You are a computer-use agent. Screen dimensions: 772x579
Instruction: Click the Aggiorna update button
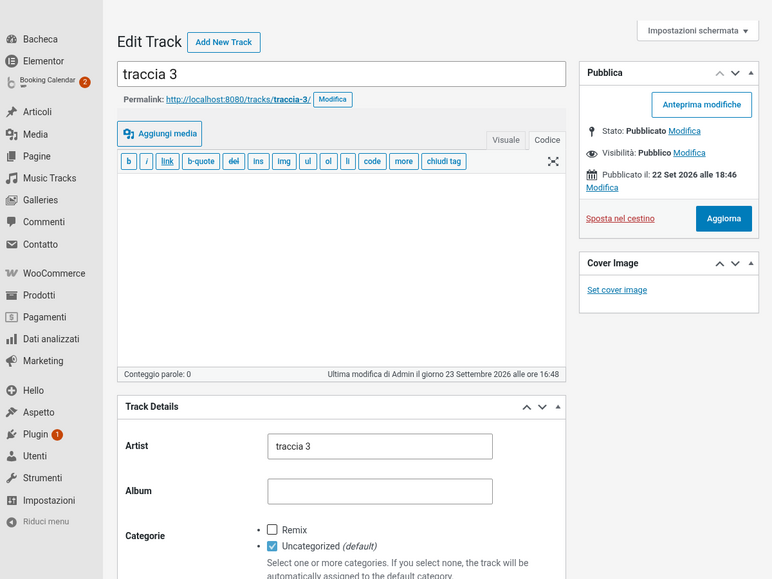(724, 219)
